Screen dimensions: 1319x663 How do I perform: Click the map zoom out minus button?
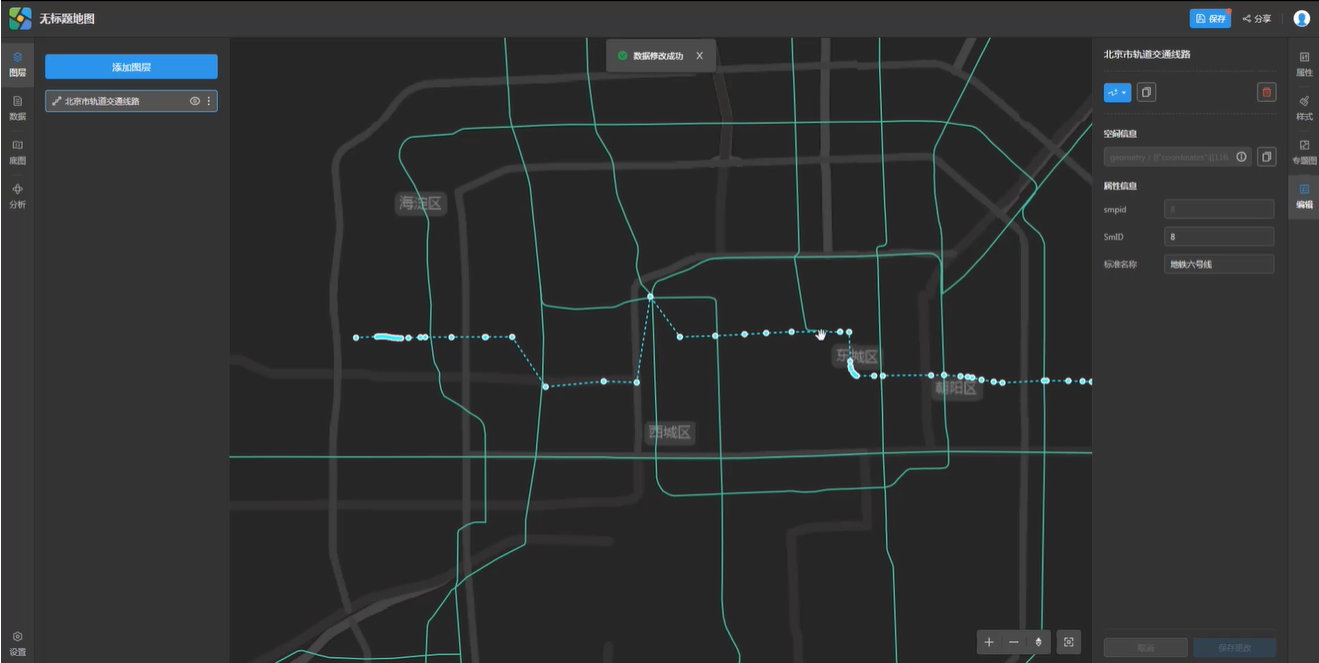pos(1014,642)
